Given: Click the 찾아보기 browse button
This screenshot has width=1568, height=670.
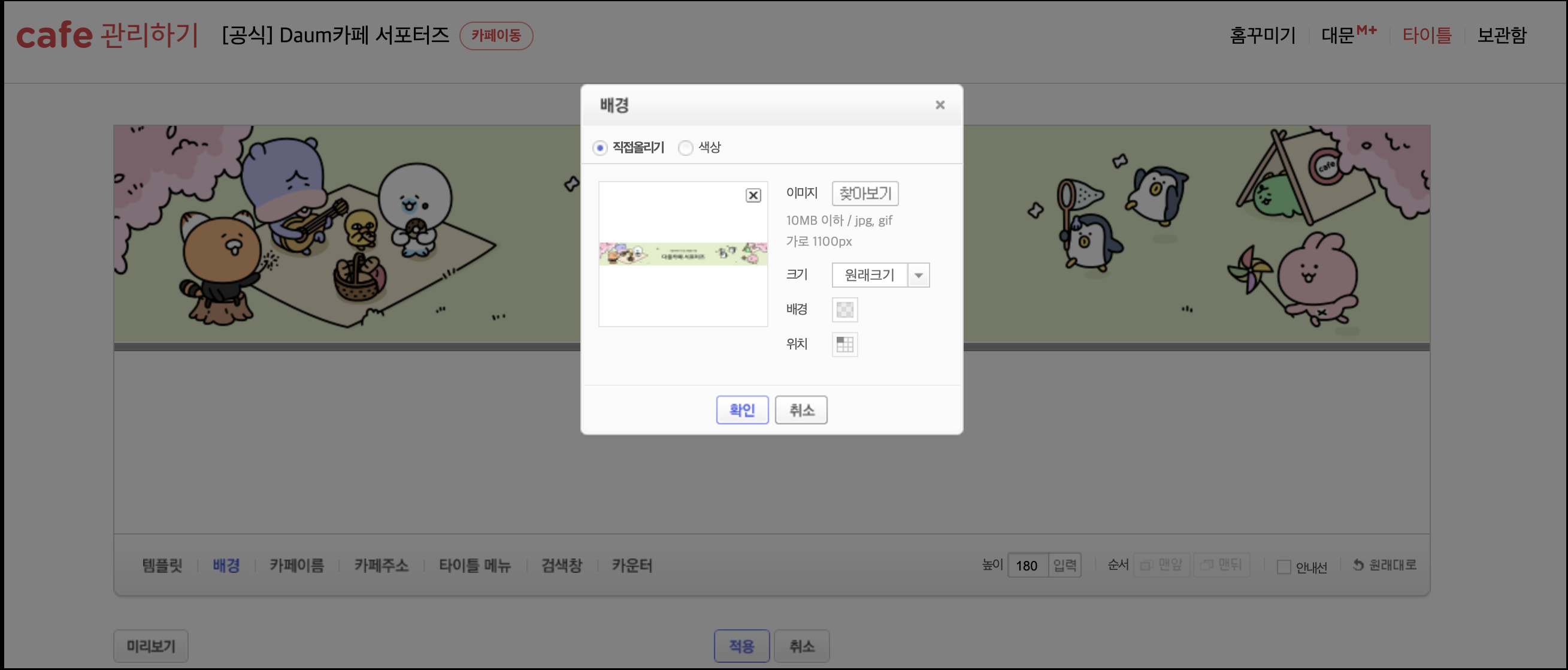Looking at the screenshot, I should click(865, 194).
